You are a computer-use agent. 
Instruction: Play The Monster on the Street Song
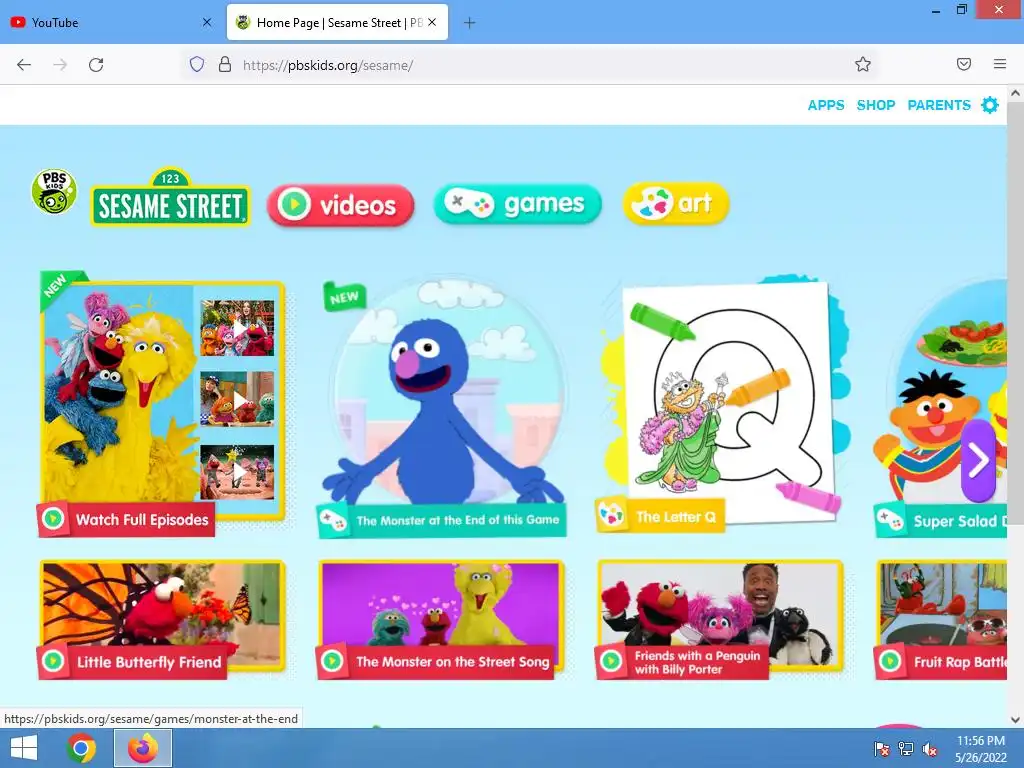441,620
